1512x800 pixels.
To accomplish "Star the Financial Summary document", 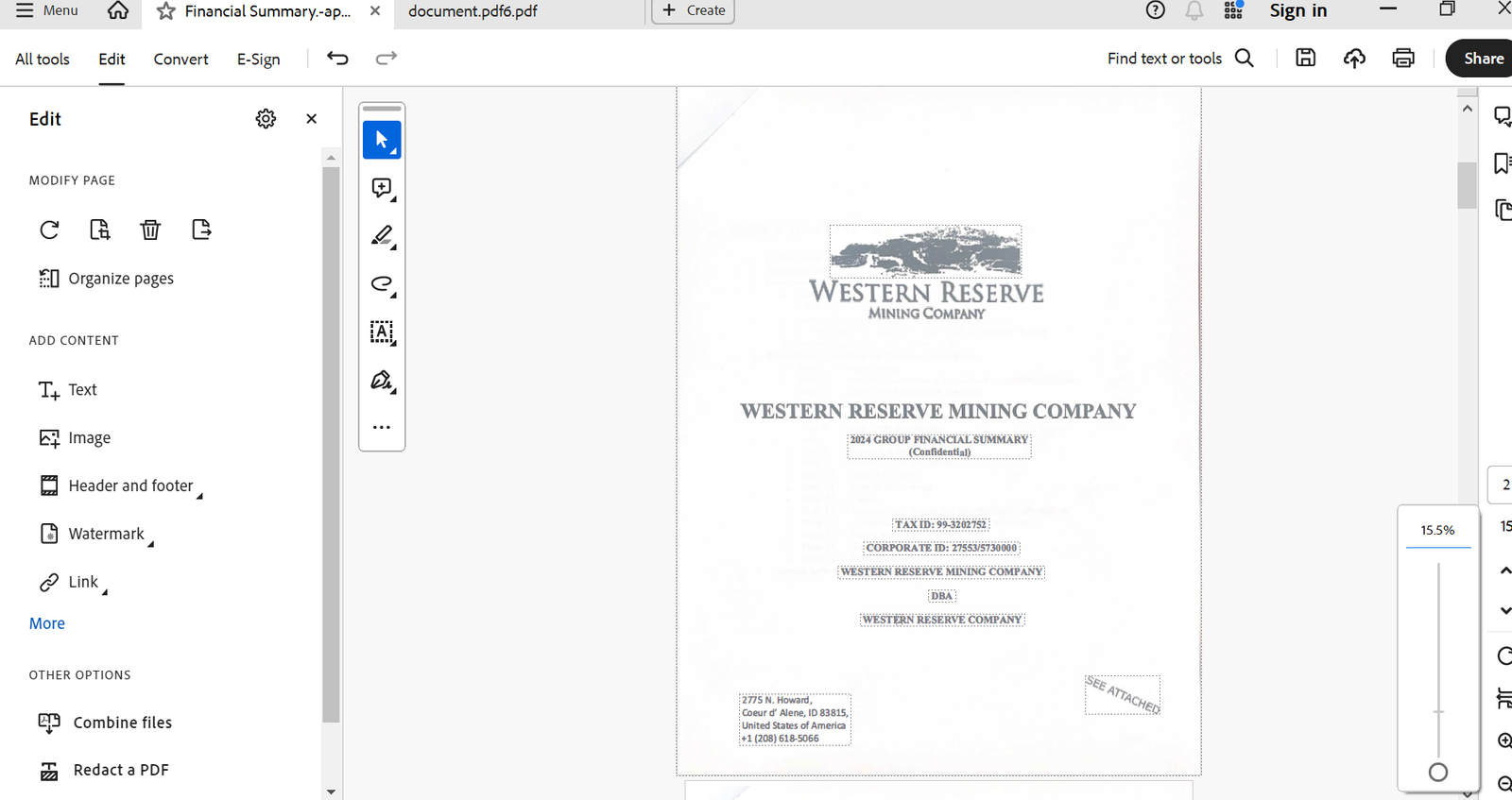I will [166, 11].
